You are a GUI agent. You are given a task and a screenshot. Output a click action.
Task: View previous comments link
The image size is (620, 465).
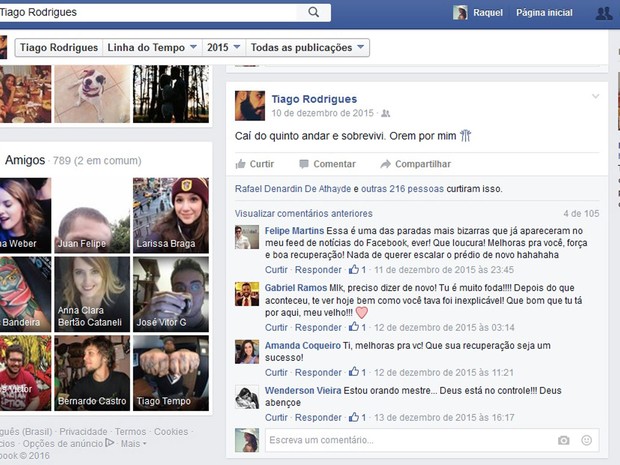tap(303, 213)
